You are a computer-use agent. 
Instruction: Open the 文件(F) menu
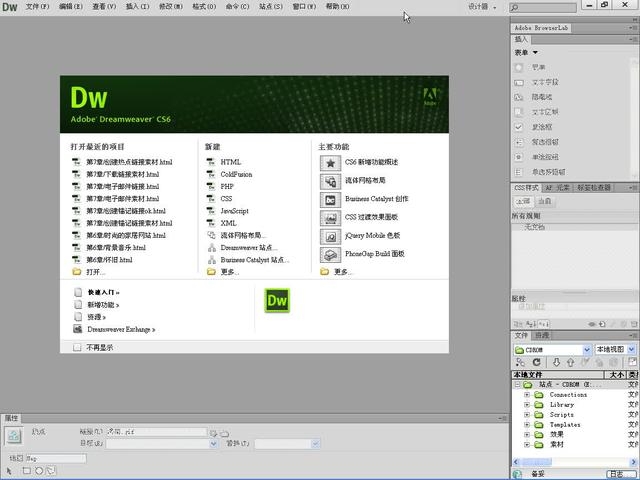(x=37, y=7)
